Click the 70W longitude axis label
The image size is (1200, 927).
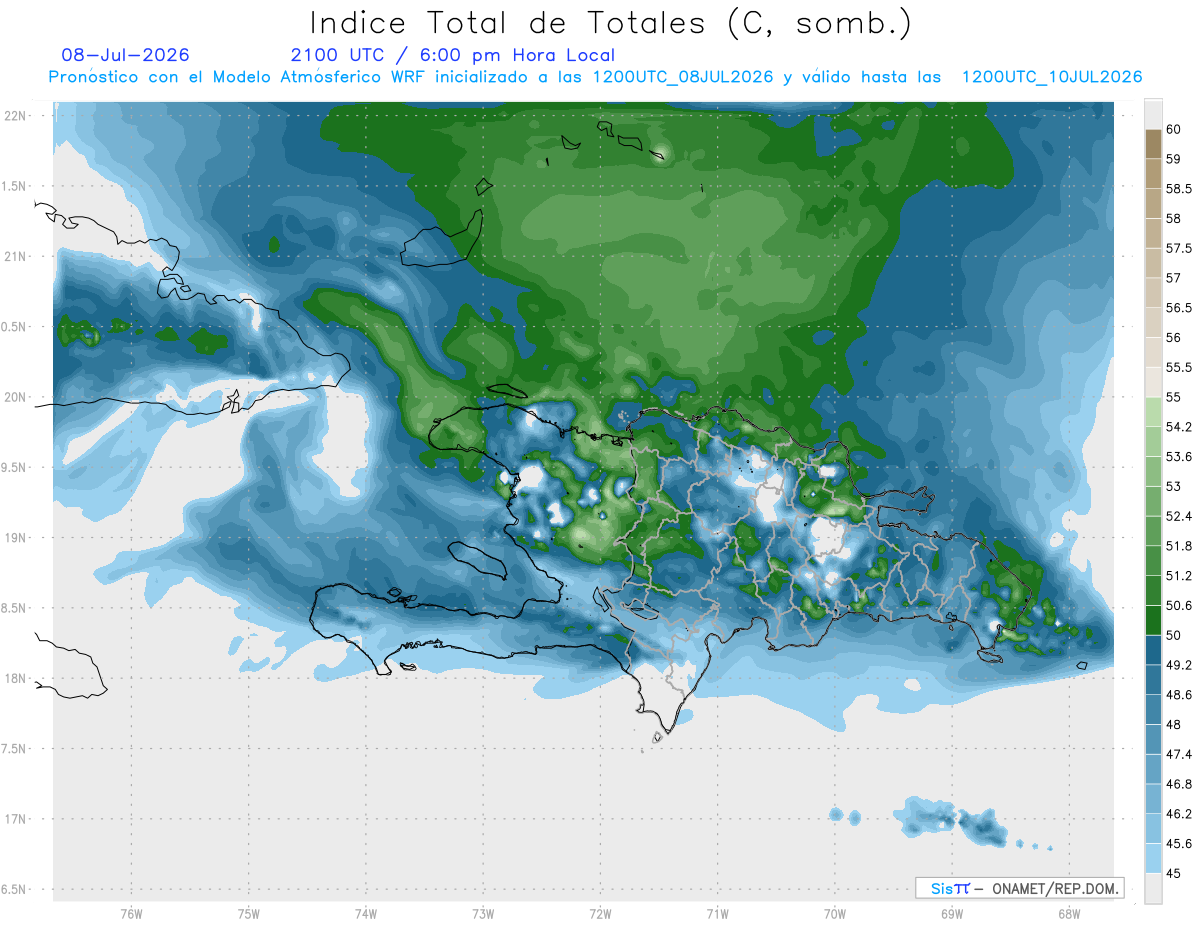835,913
